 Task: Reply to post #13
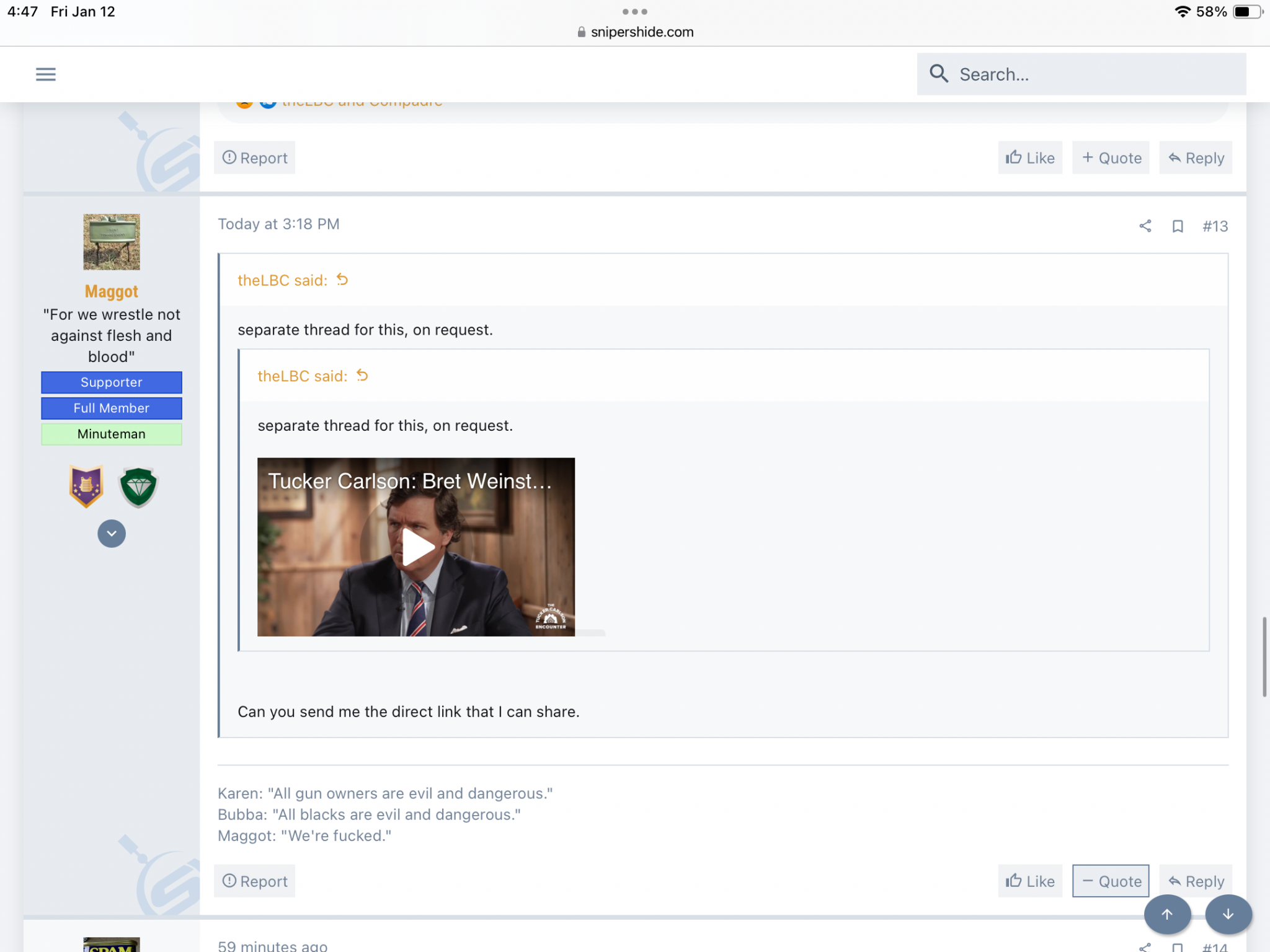point(1196,881)
